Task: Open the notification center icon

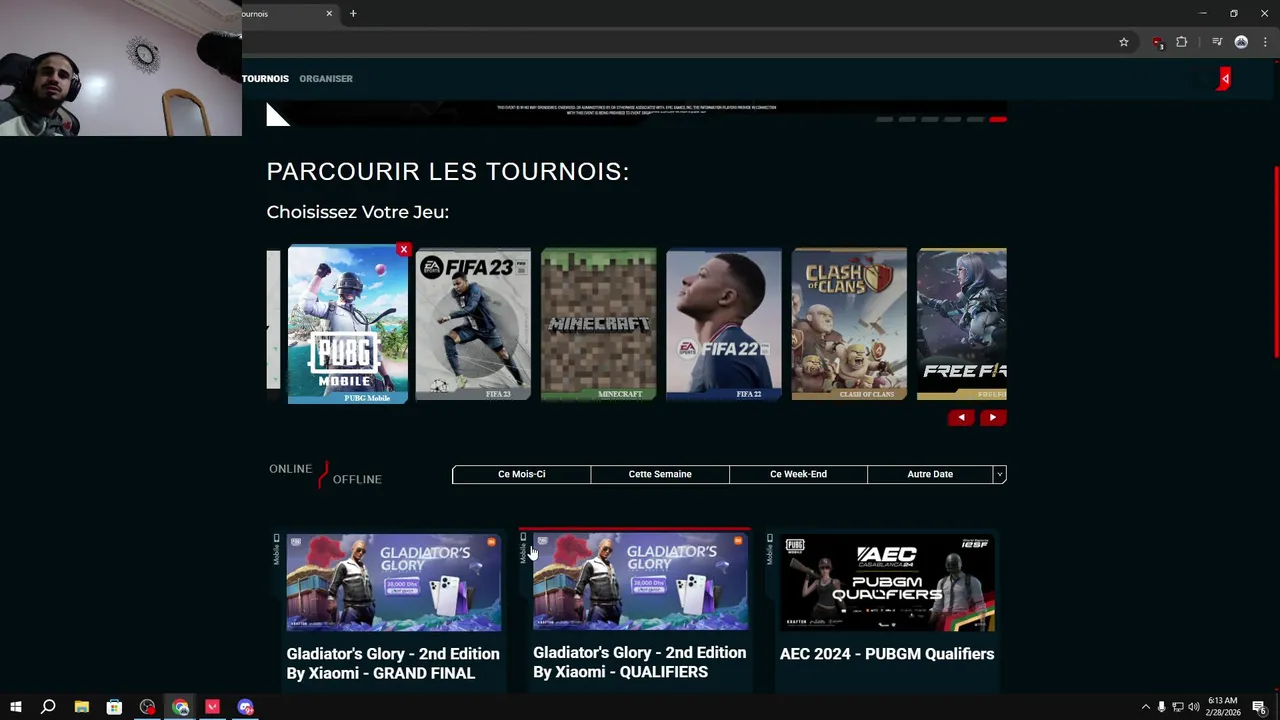Action: coord(1260,707)
